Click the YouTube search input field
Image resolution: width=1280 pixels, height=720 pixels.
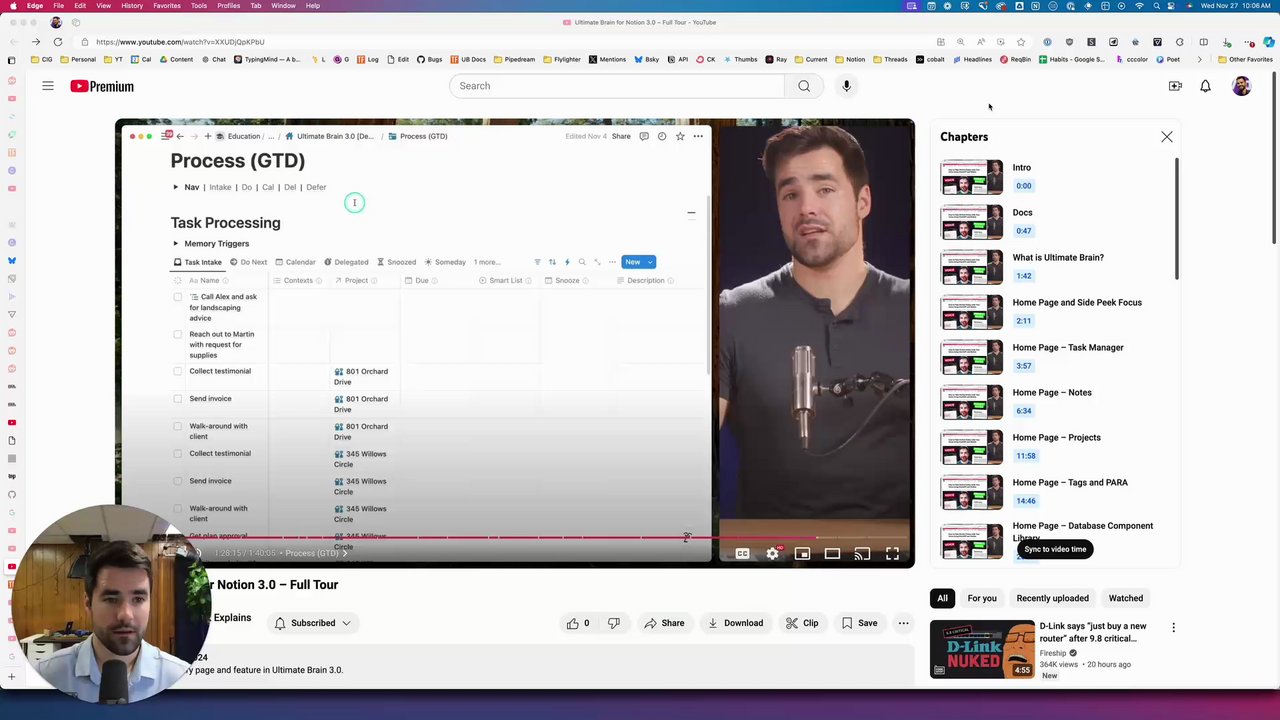[617, 86]
